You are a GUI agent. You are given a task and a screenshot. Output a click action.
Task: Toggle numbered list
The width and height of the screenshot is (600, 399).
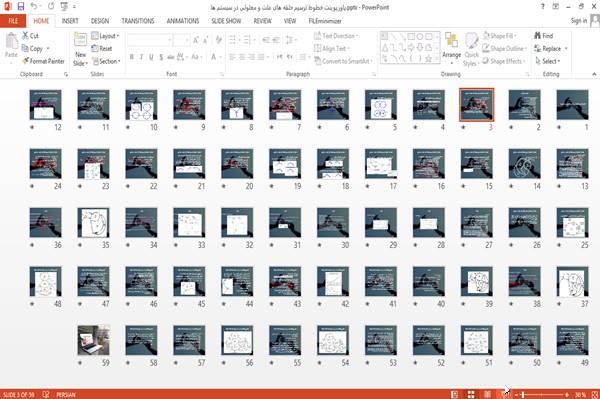248,40
